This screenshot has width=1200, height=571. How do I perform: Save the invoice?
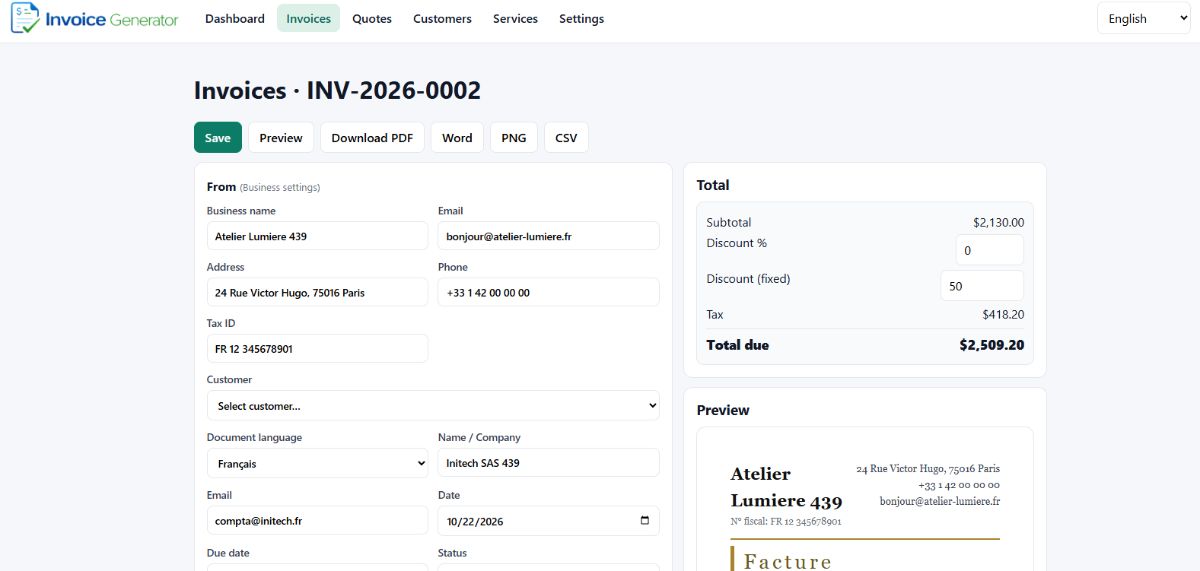pos(218,138)
